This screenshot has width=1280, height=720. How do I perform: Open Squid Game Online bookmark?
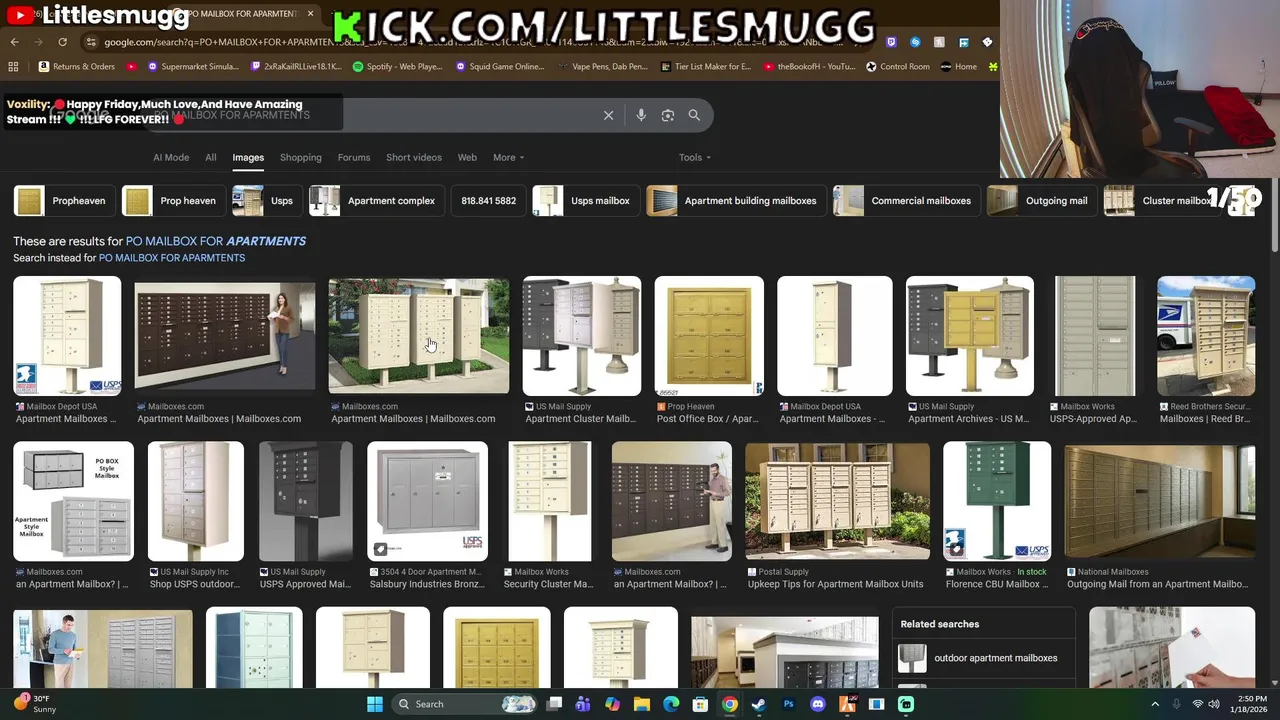pos(500,67)
